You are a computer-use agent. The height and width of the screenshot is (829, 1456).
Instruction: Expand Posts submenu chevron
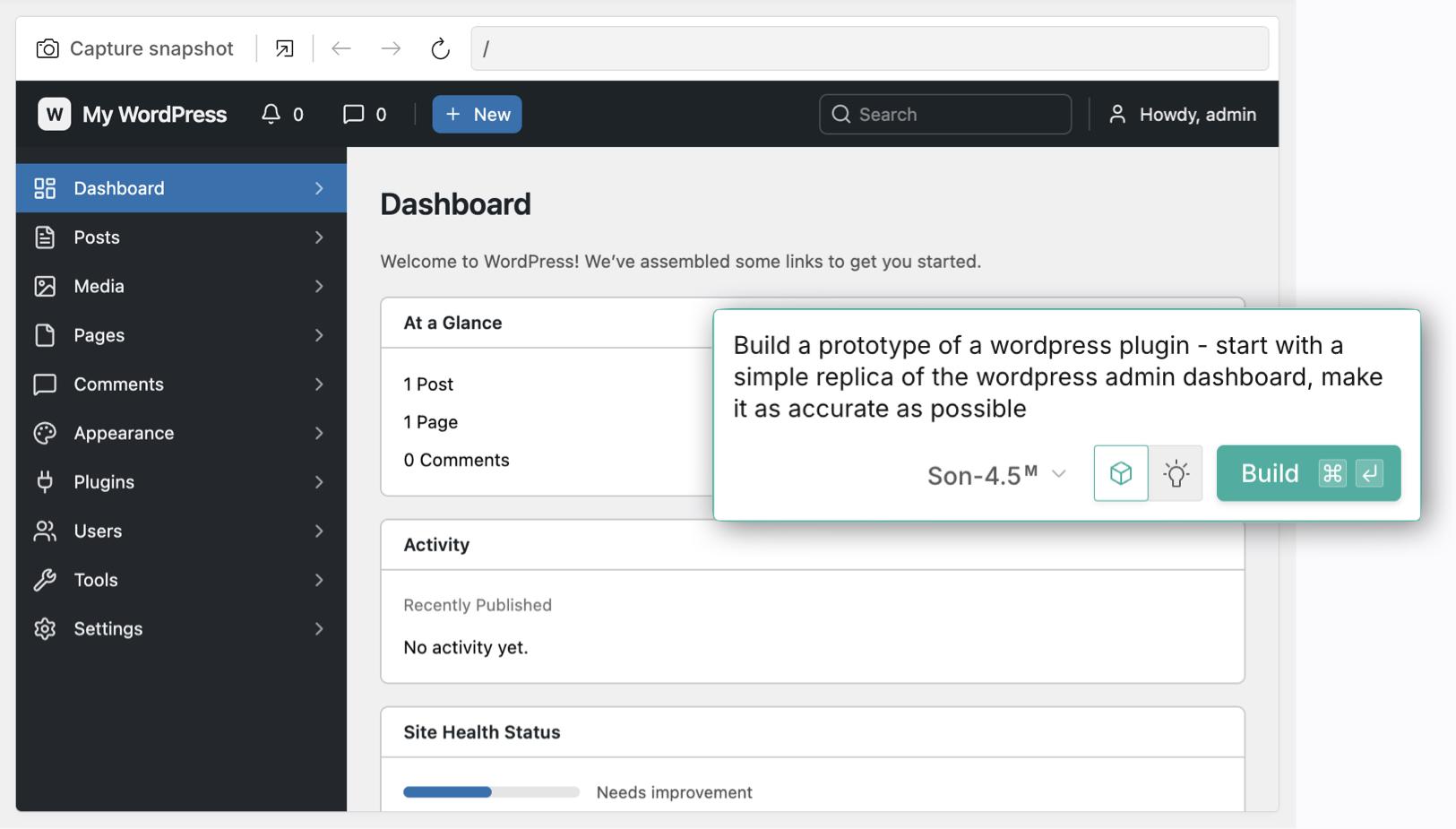[319, 237]
